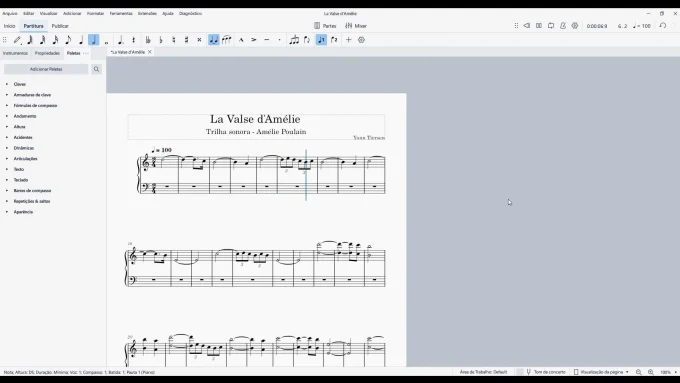Add staccato articulation

coord(279,40)
